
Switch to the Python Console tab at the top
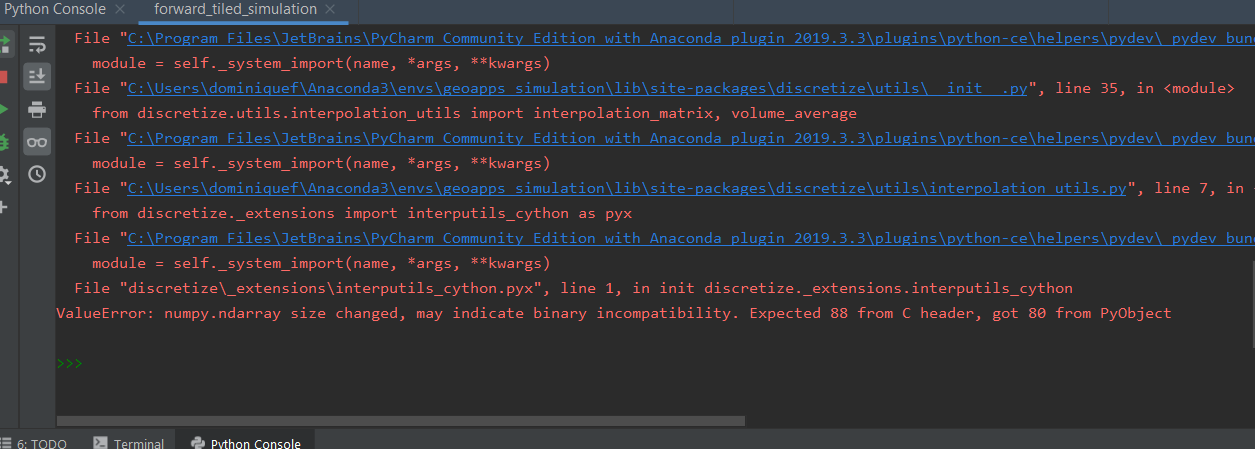pos(54,9)
